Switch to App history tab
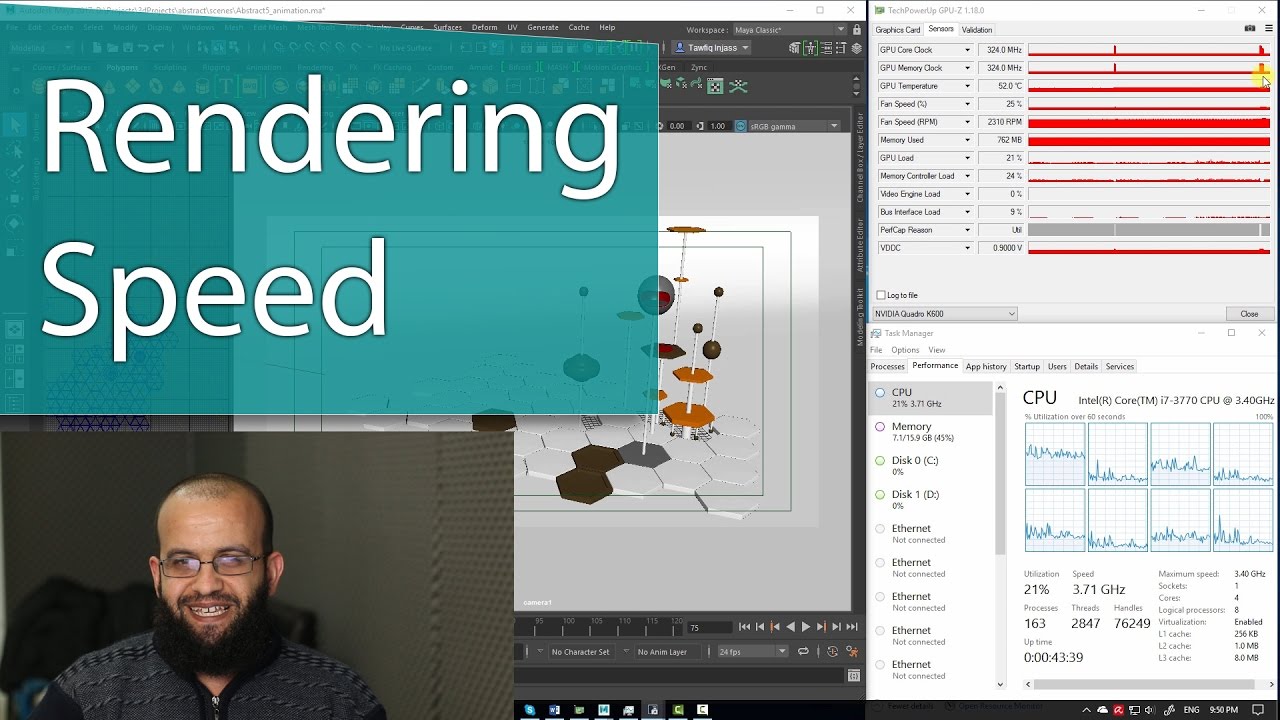The width and height of the screenshot is (1280, 720). [986, 367]
